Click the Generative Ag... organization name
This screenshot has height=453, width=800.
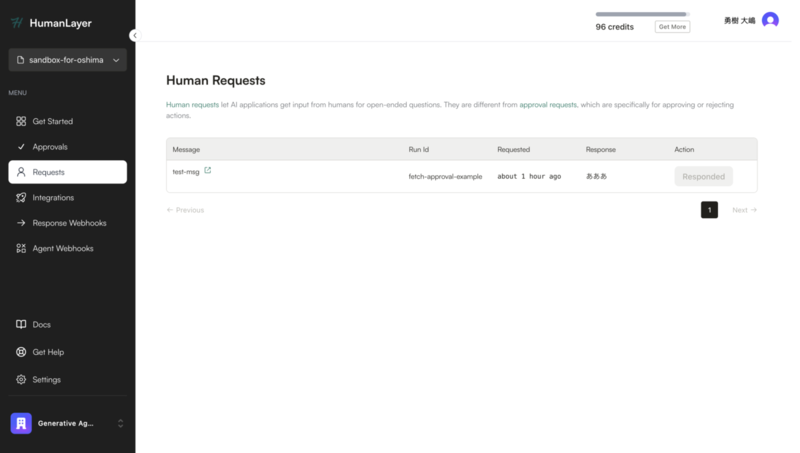65,423
